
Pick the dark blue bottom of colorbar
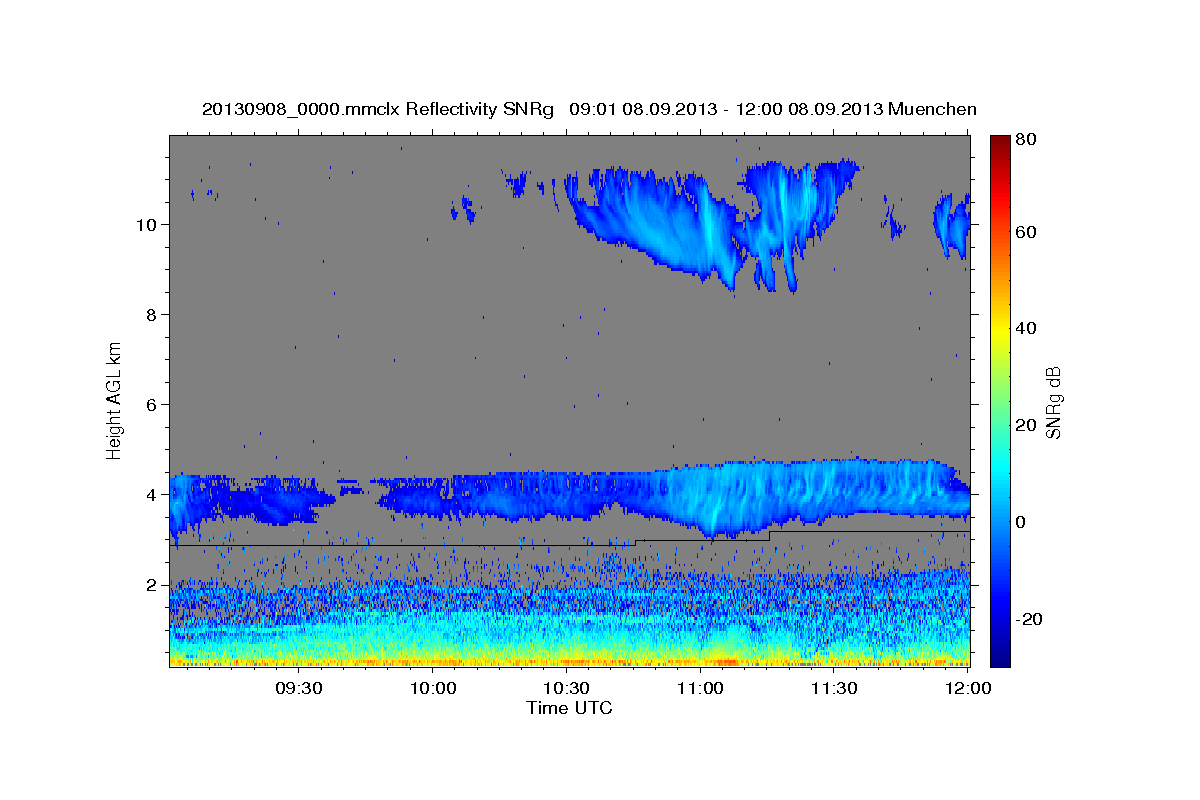pyautogui.click(x=999, y=655)
